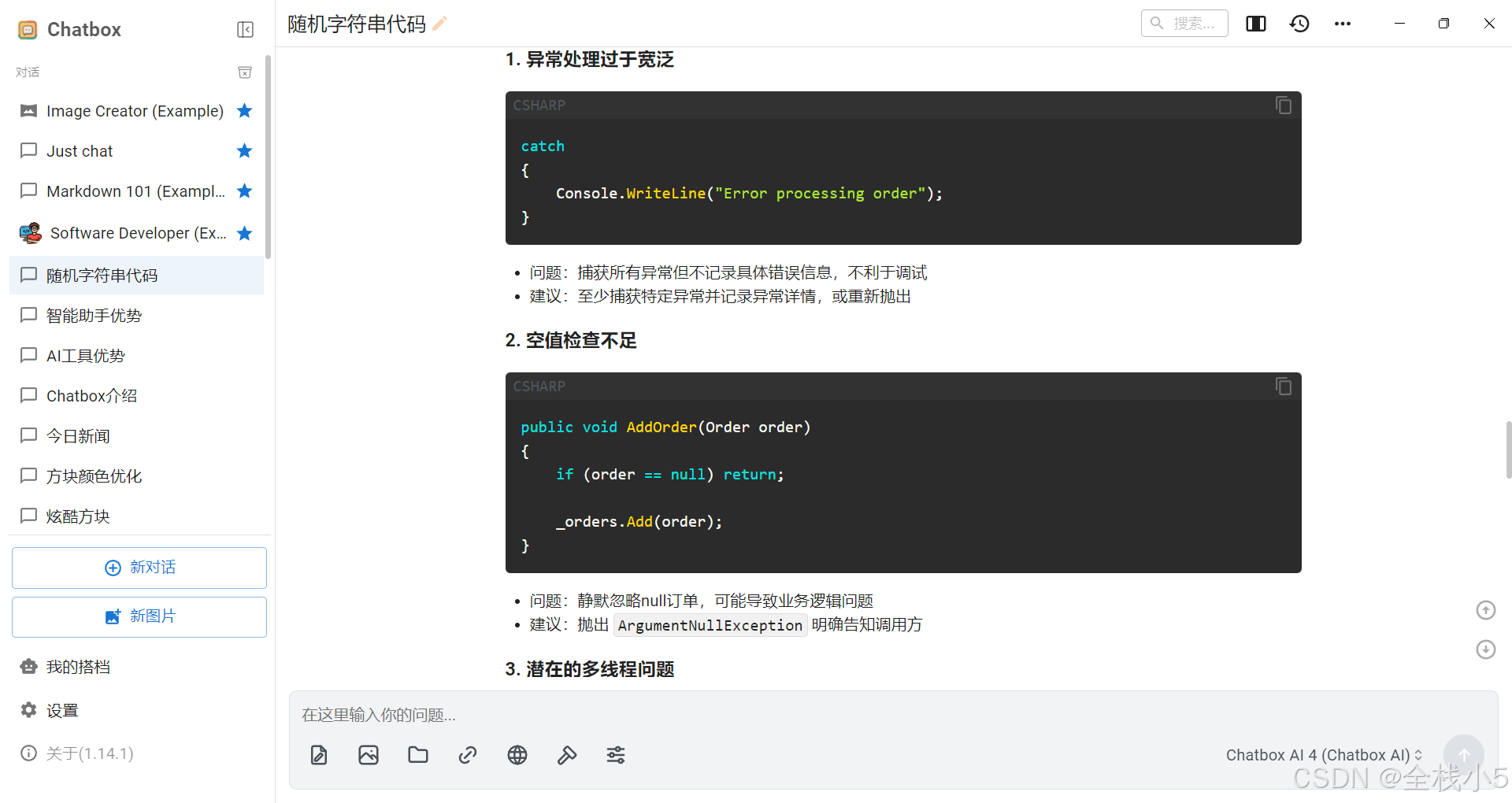Attach an image with picture icon
Viewport: 1512px width, 803px height.
click(369, 755)
